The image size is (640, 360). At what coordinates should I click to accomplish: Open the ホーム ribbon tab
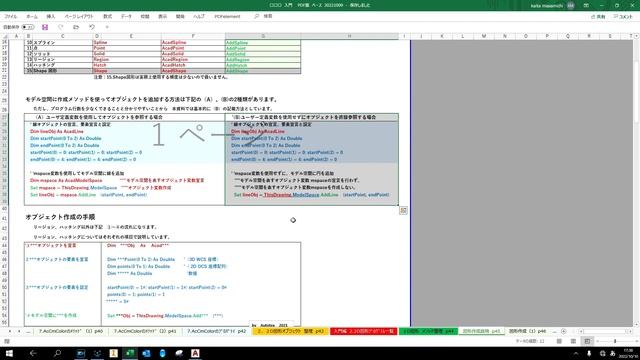click(32, 16)
